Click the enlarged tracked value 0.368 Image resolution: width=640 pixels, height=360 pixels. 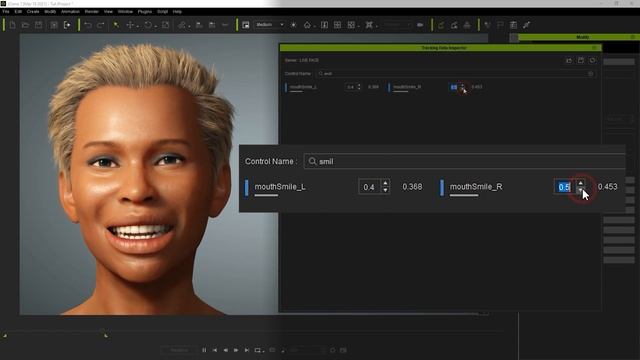click(x=412, y=187)
